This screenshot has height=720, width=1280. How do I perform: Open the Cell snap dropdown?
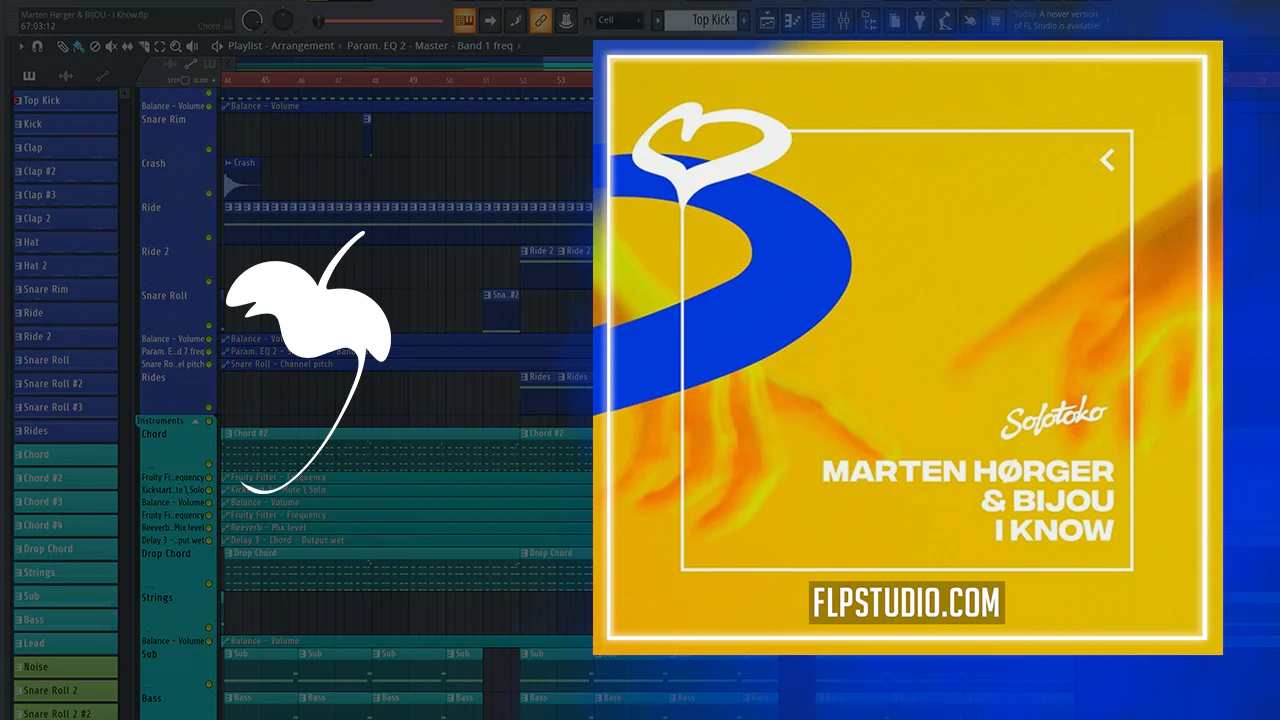(x=620, y=20)
